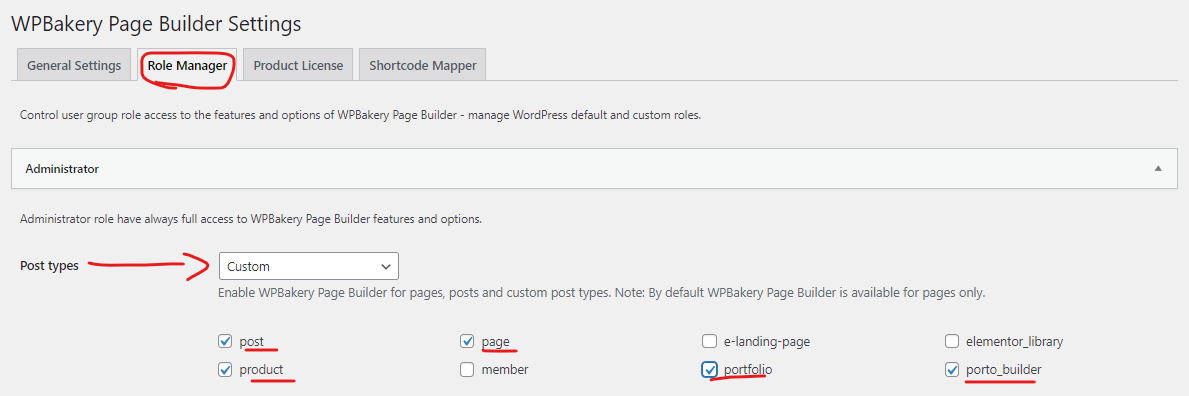This screenshot has width=1189, height=396.
Task: Enable the e-landing-page checkbox
Action: click(x=710, y=341)
